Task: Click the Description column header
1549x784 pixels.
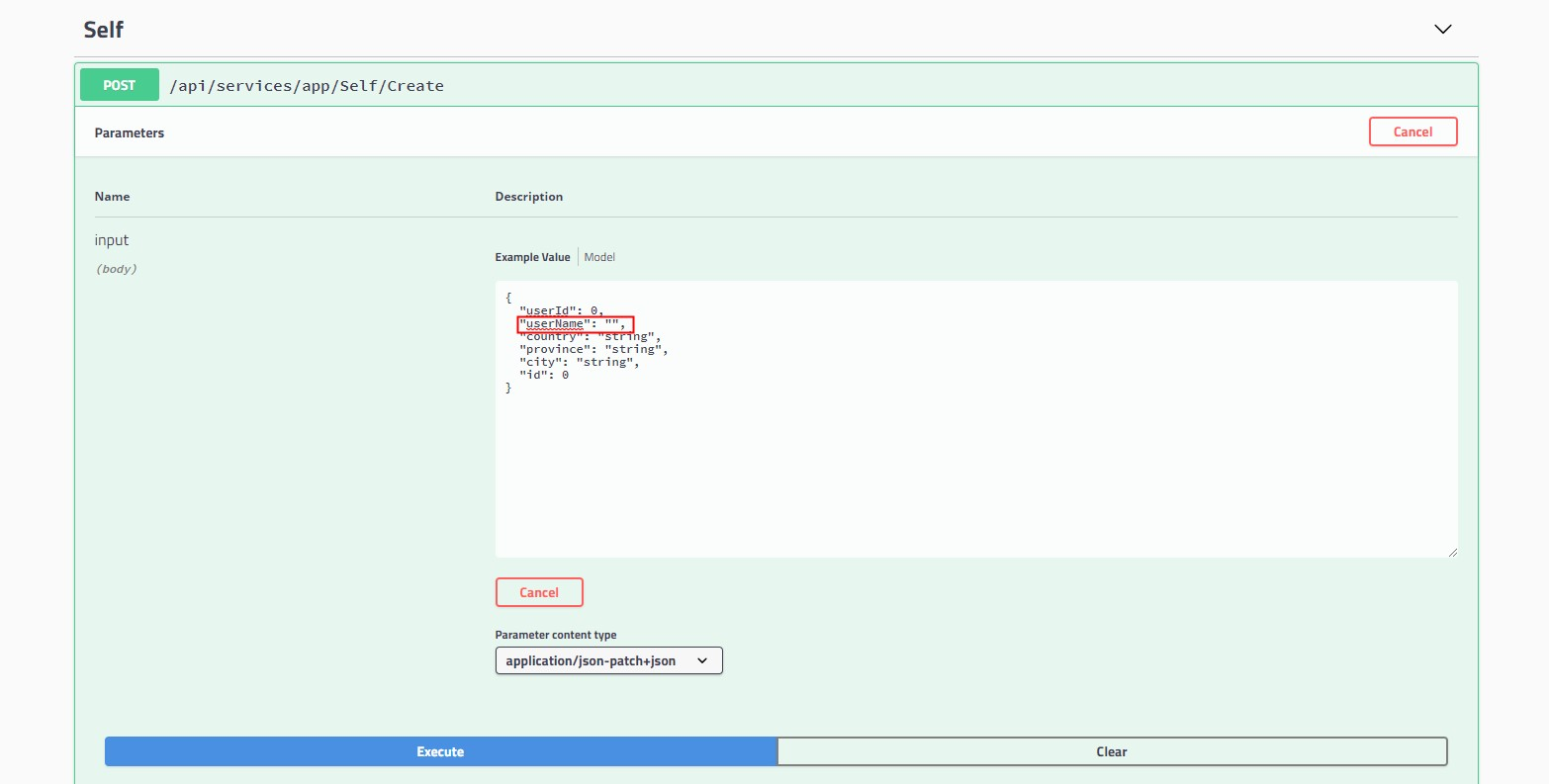Action: point(529,197)
